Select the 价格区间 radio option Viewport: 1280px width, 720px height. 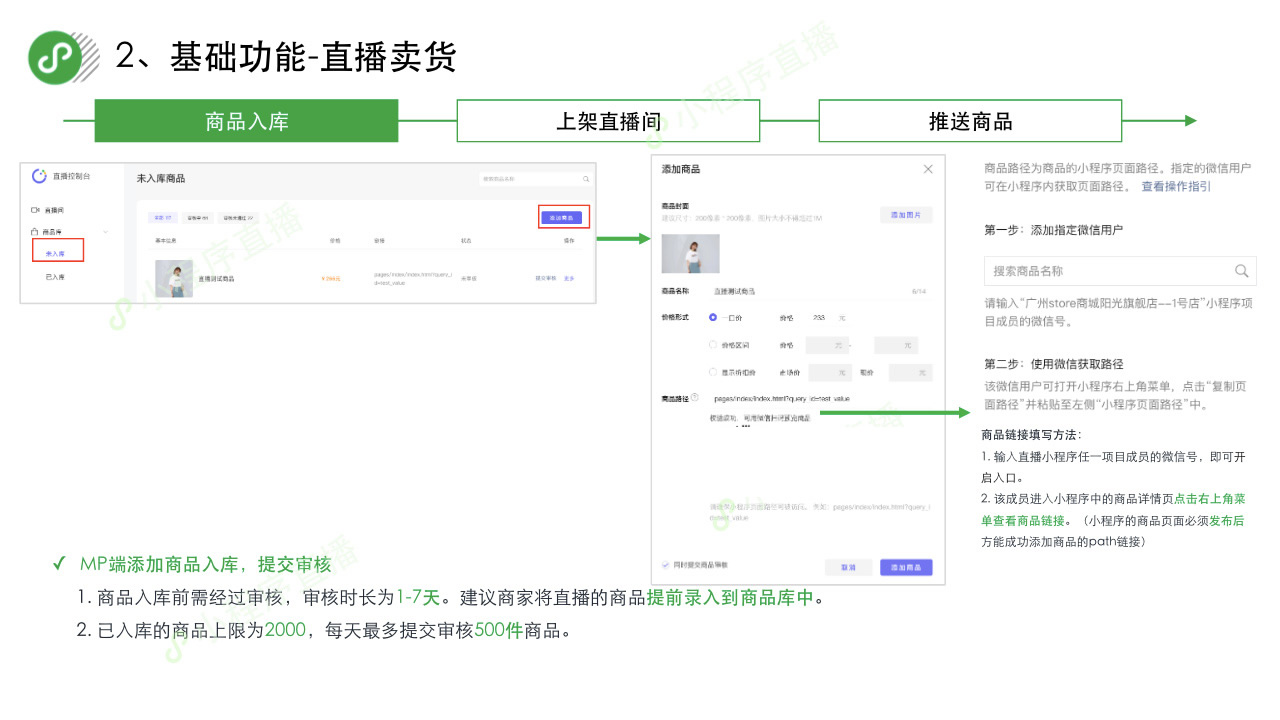click(x=713, y=345)
